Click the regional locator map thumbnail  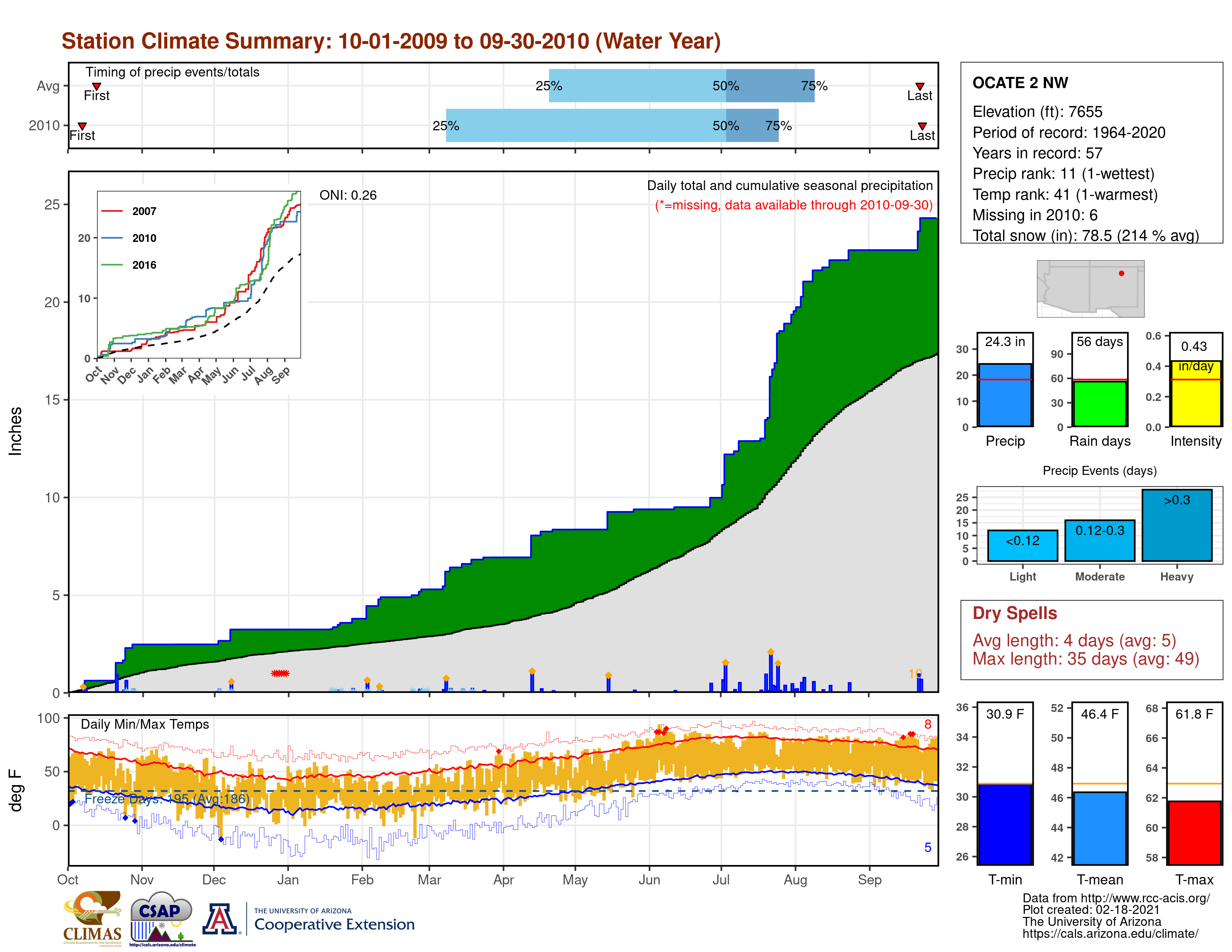(1091, 288)
